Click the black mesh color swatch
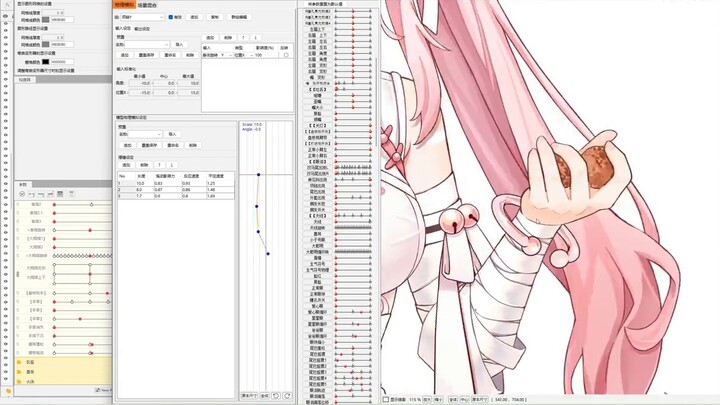 [45, 62]
